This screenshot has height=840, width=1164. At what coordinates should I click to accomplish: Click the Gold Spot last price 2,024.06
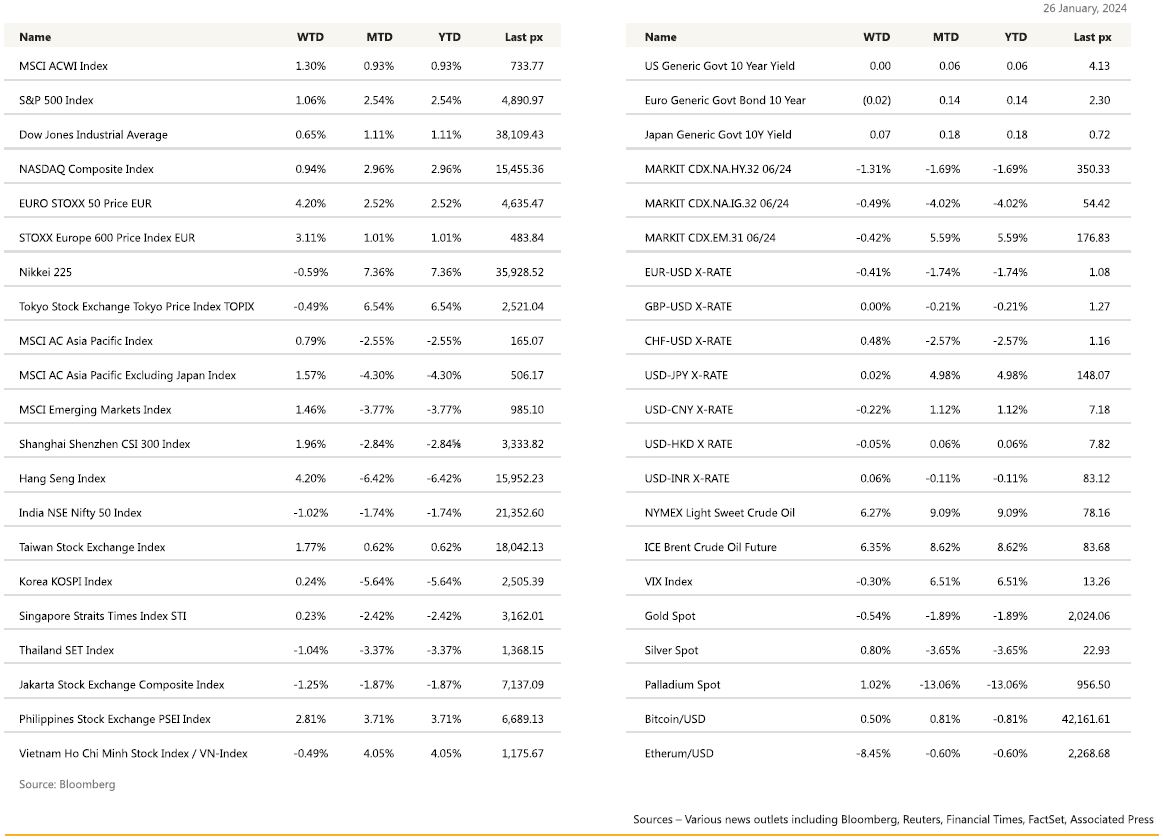pyautogui.click(x=1089, y=616)
